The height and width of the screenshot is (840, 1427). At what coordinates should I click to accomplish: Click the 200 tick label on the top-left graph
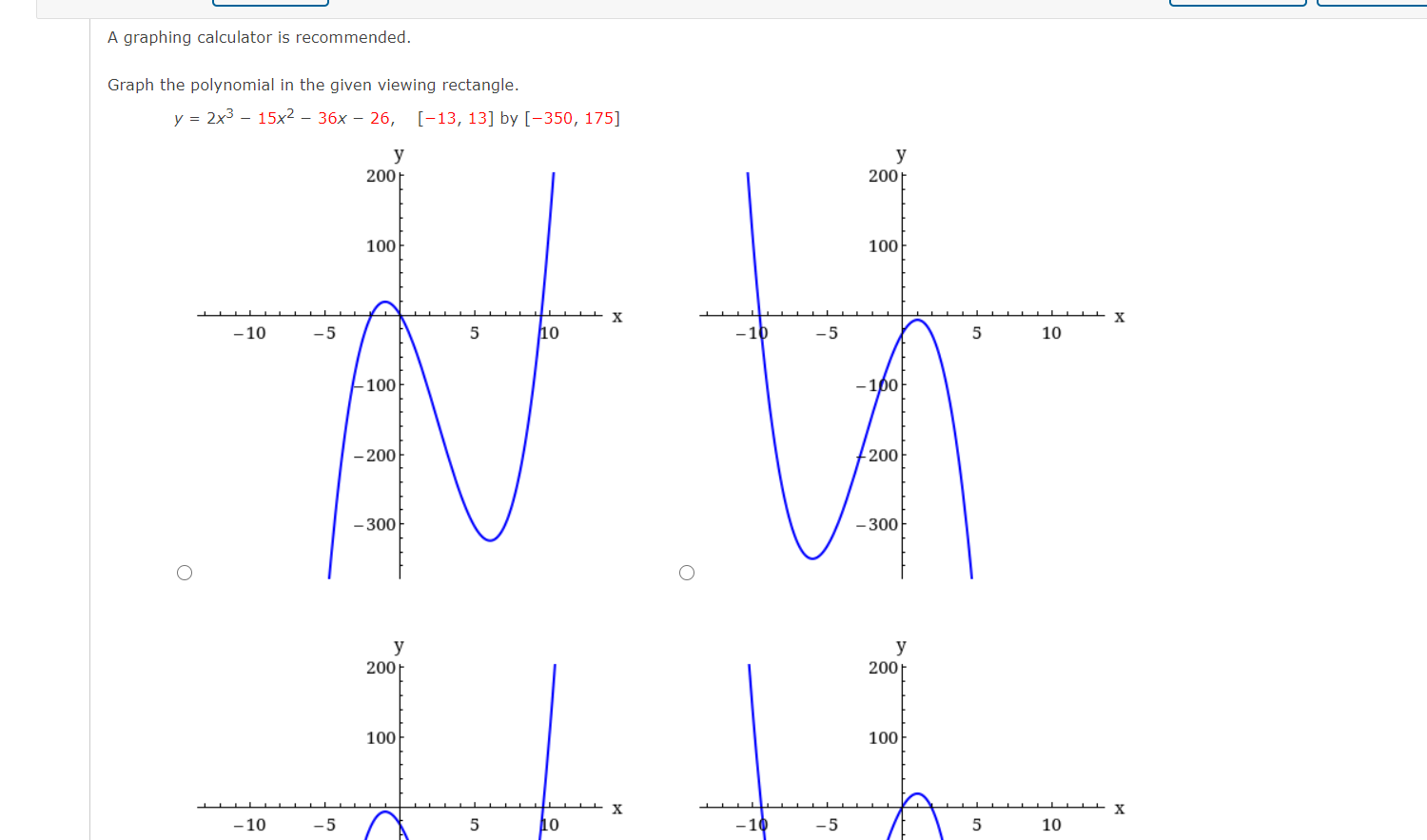pyautogui.click(x=381, y=175)
